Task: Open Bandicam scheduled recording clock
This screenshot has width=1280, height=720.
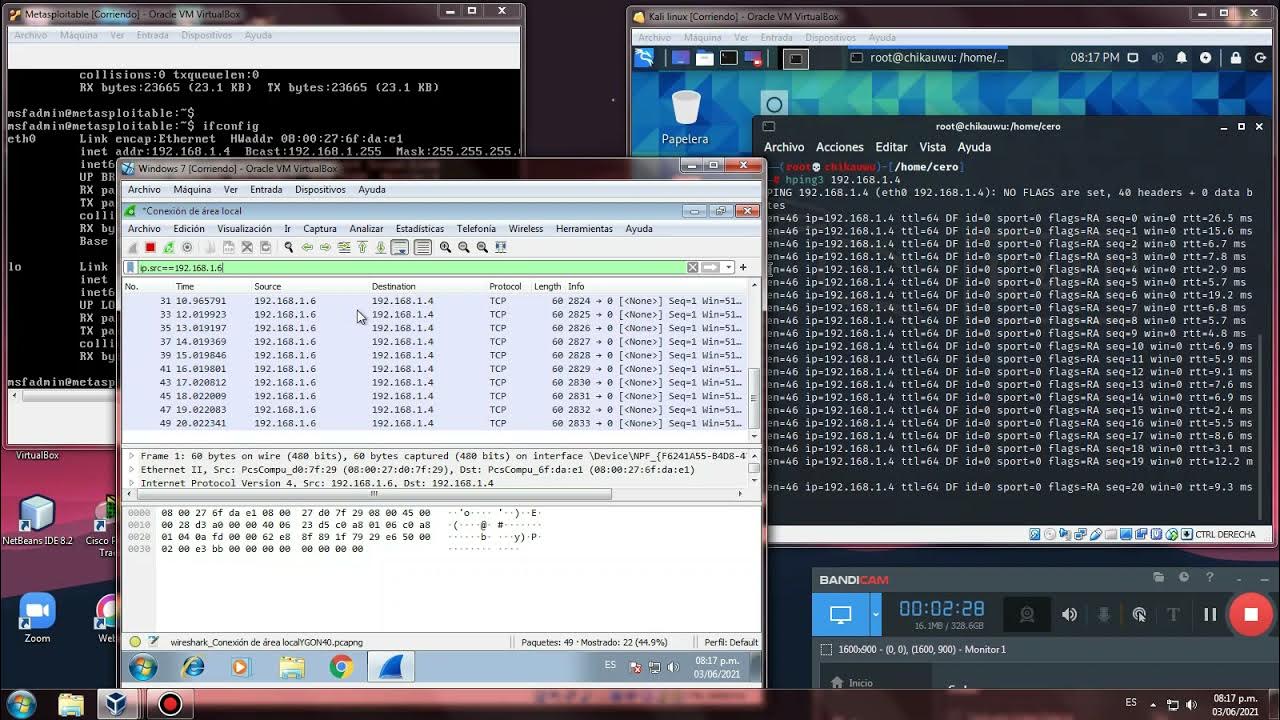Action: point(1184,578)
